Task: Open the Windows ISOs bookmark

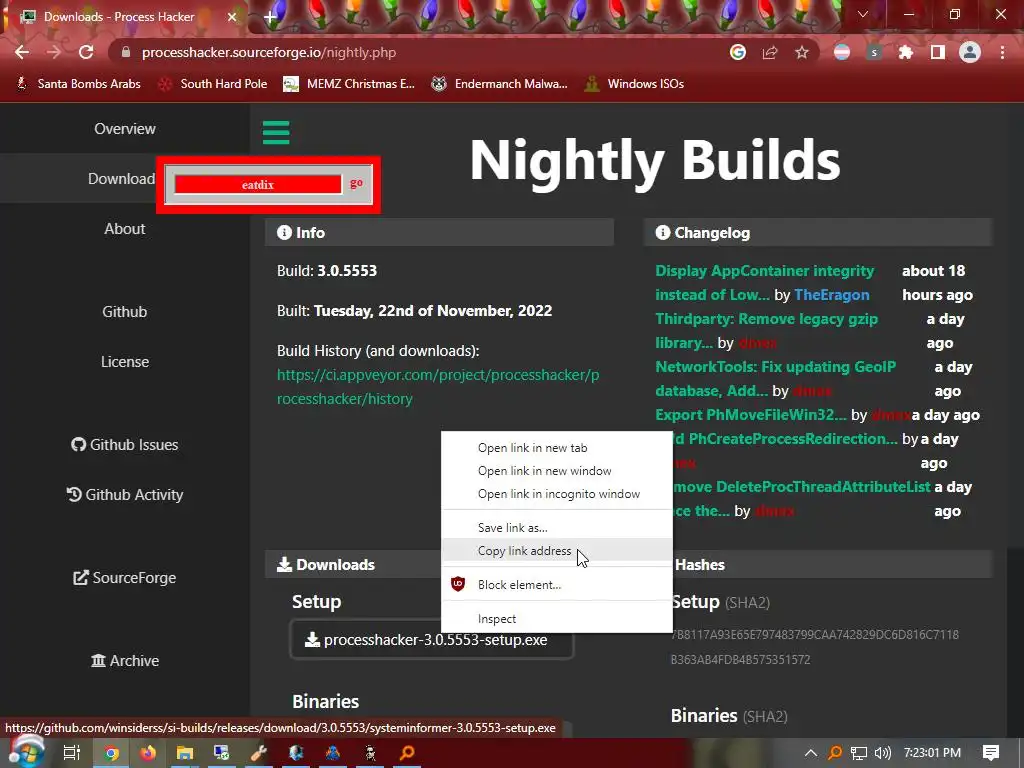Action: pos(634,84)
